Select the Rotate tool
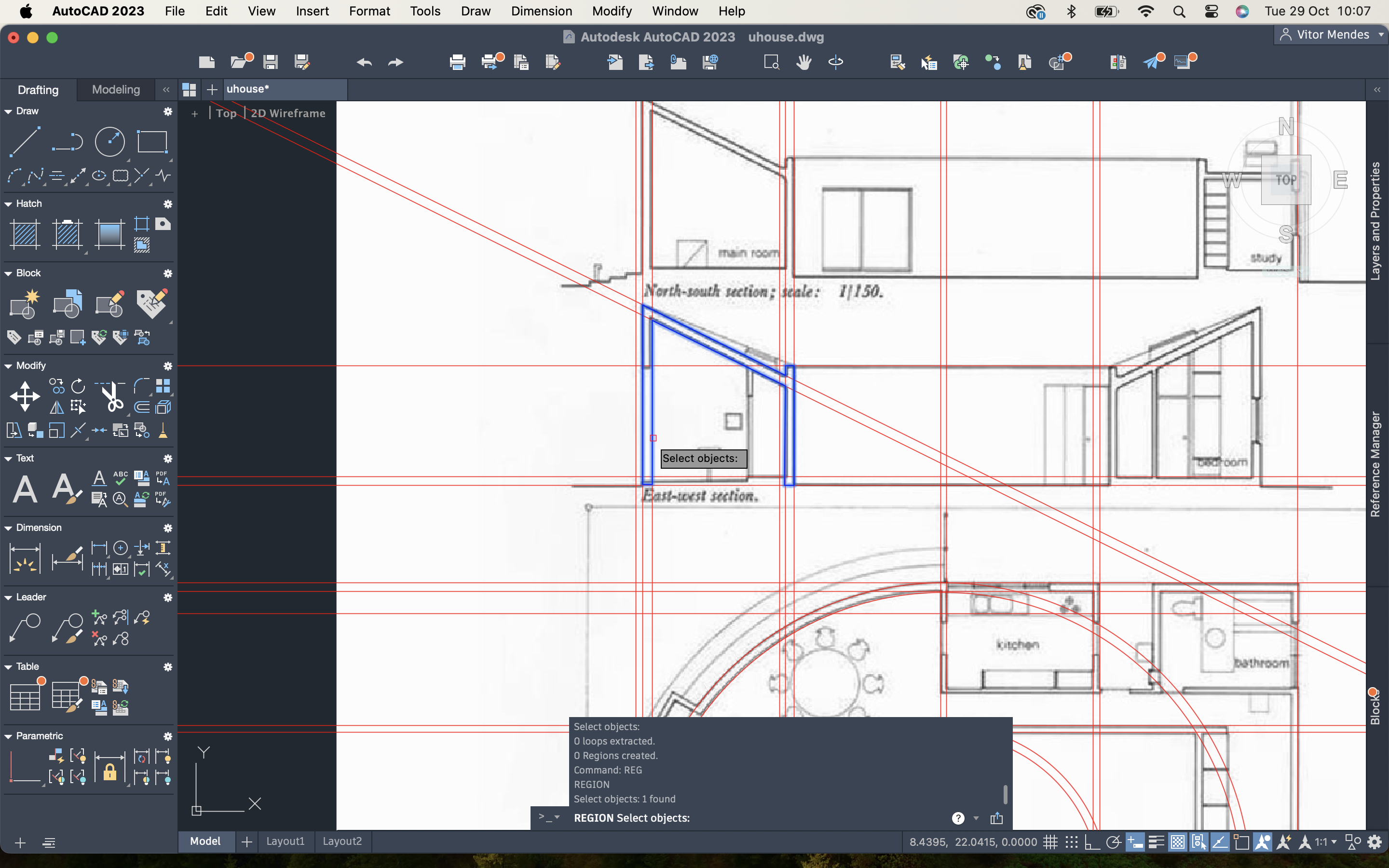 click(x=78, y=386)
